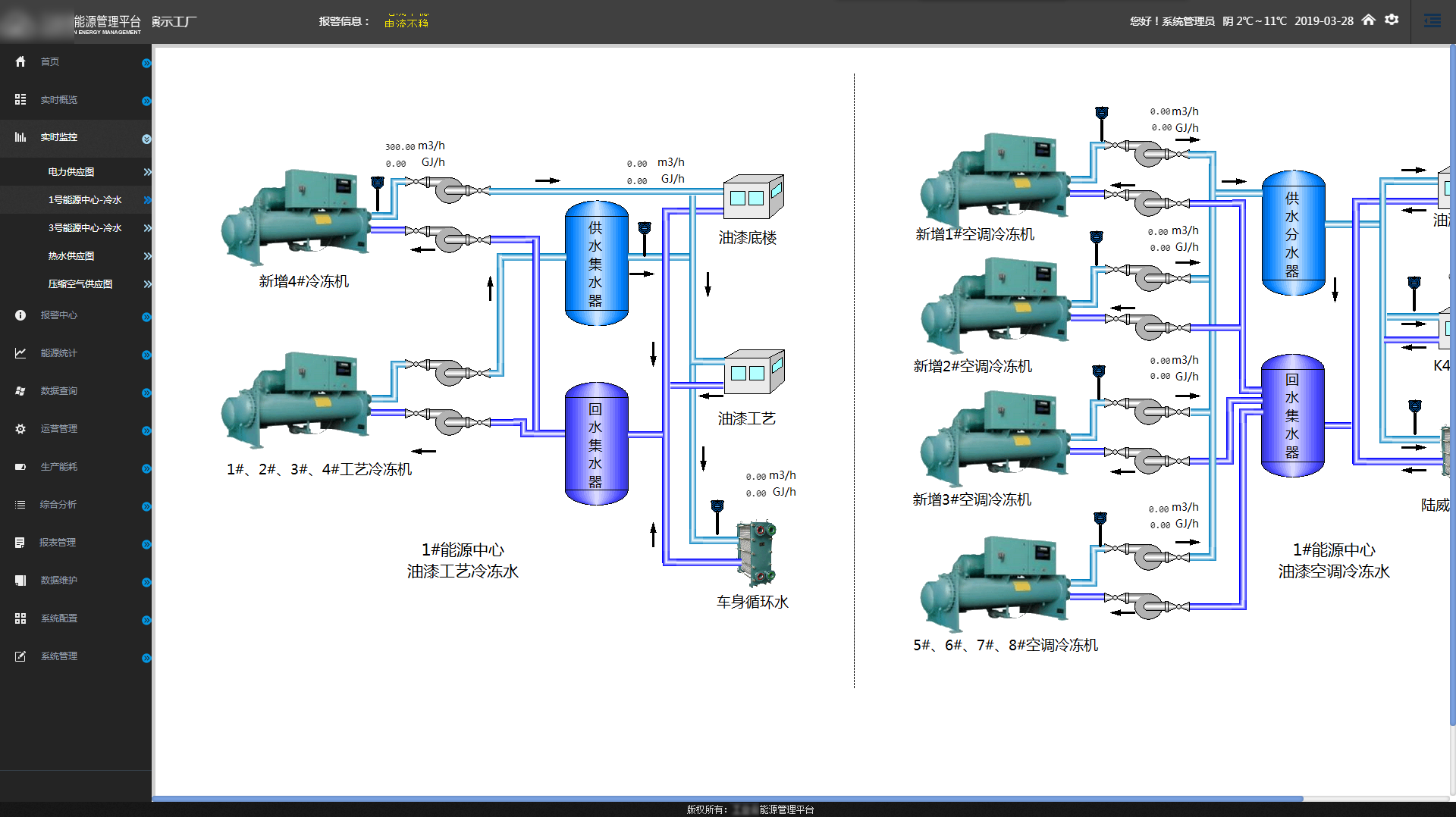This screenshot has width=1456, height=817.
Task: Open 能源统计 menu item
Action: [76, 353]
